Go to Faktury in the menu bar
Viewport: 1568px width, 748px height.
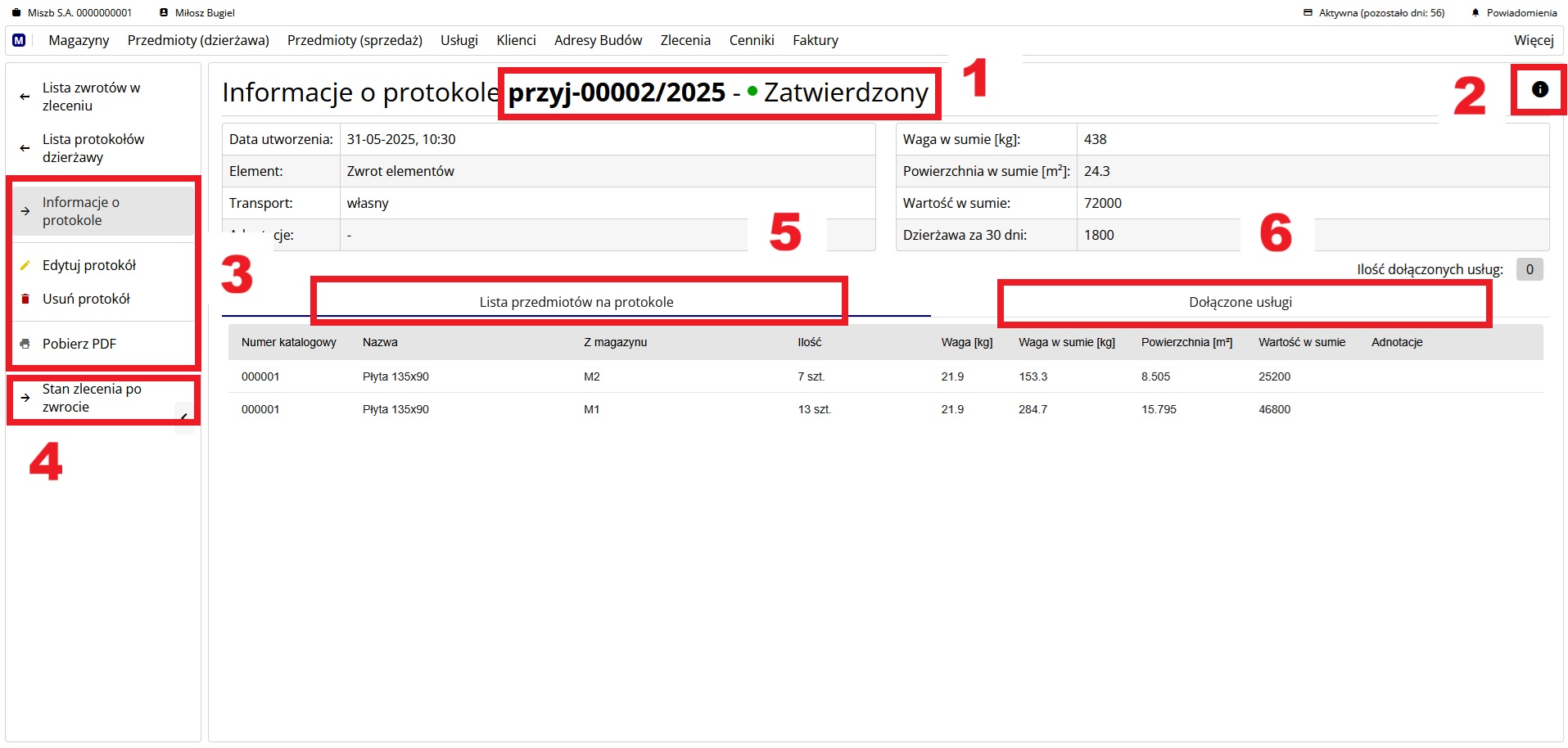815,40
